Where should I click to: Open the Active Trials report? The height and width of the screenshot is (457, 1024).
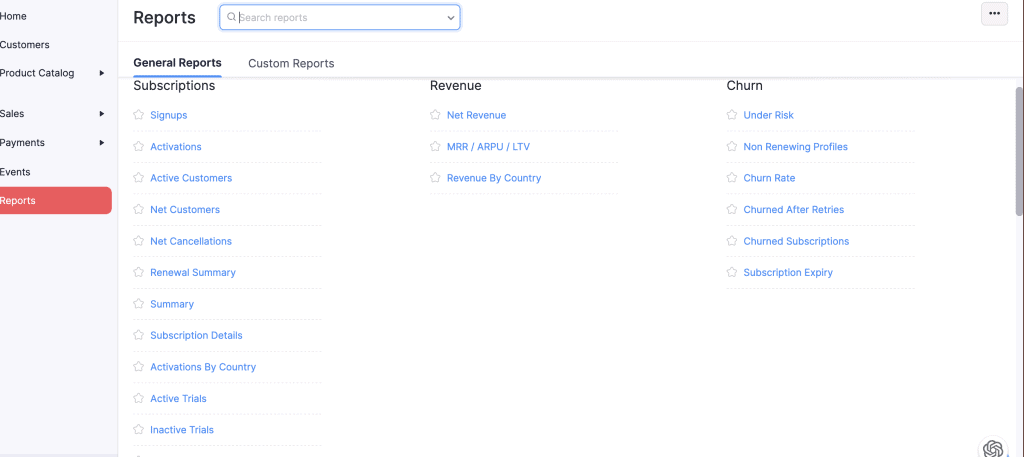click(x=178, y=398)
